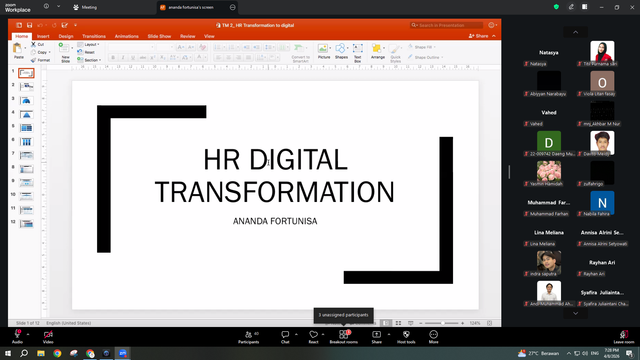Open the Zoom Chat panel
This screenshot has height=360, width=640.
(285, 337)
